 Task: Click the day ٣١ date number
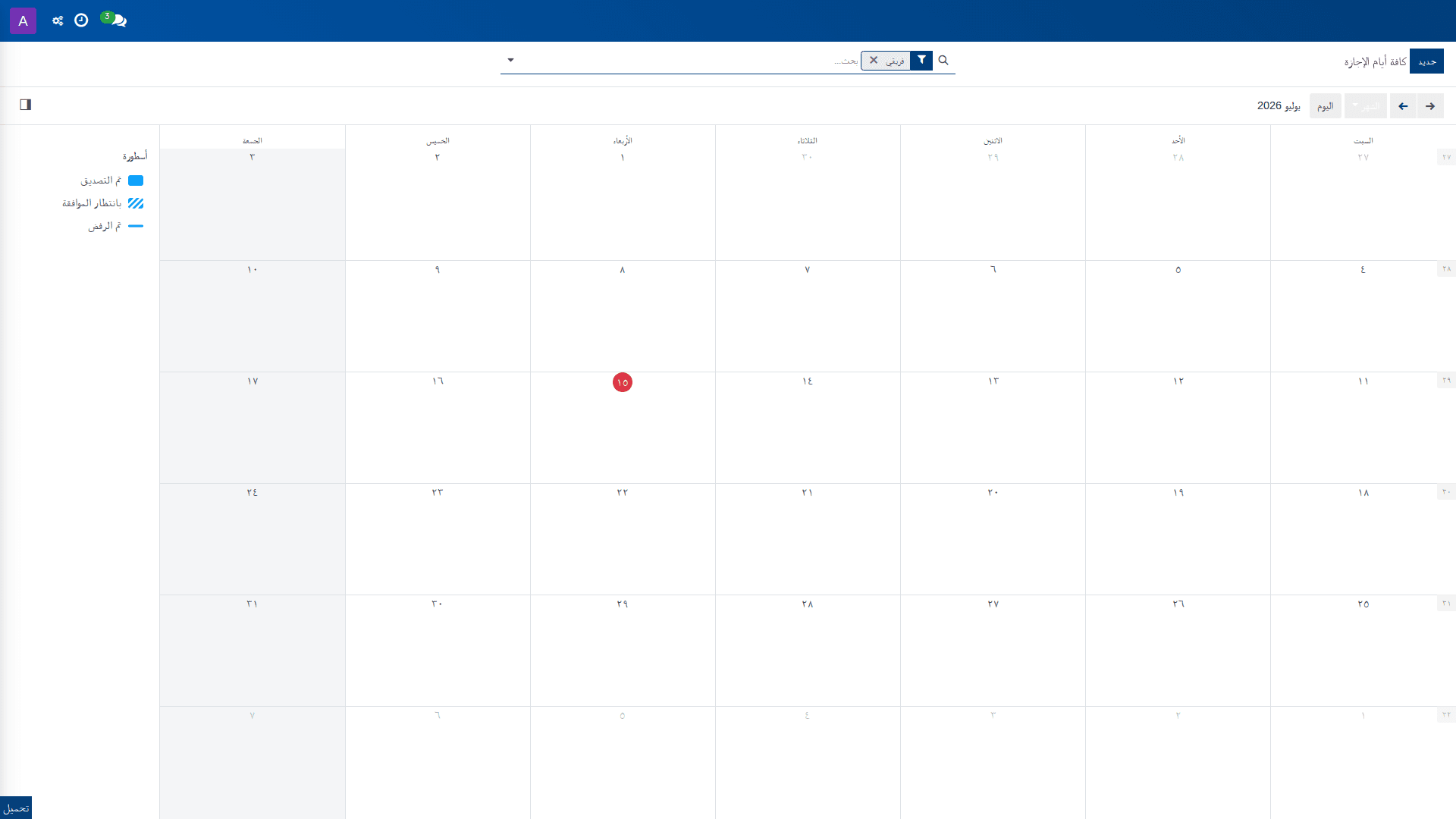[x=253, y=604]
